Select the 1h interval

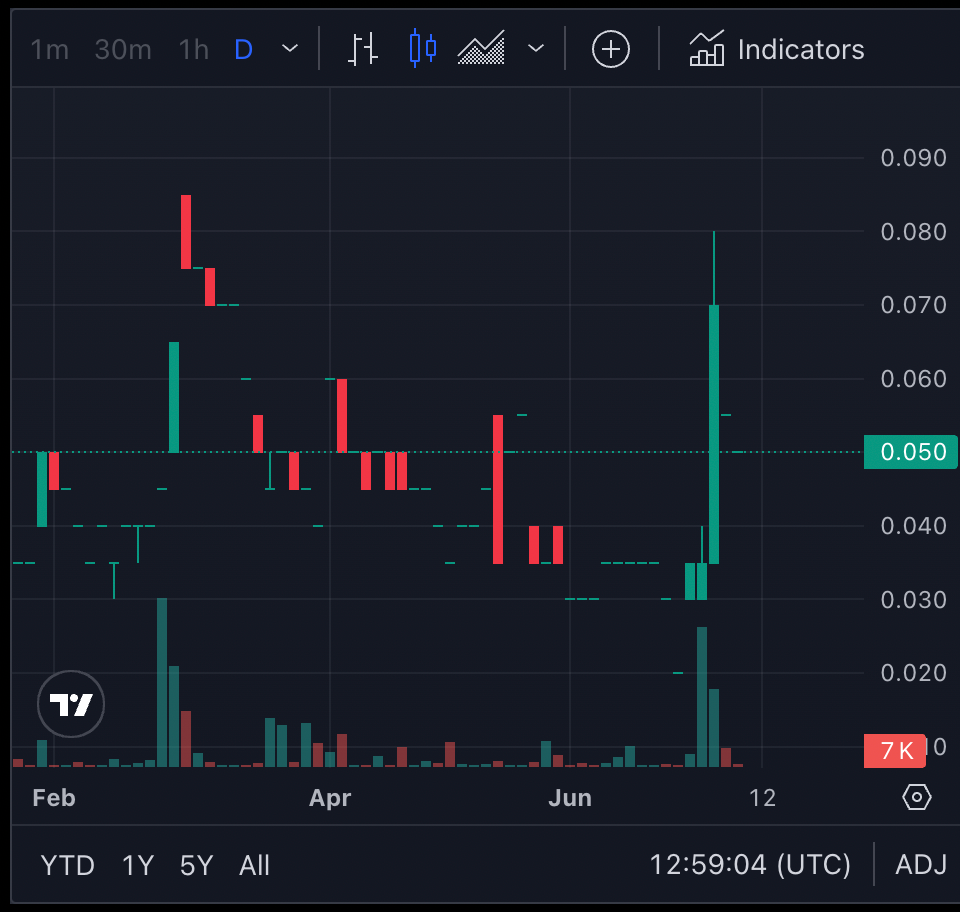tap(193, 49)
